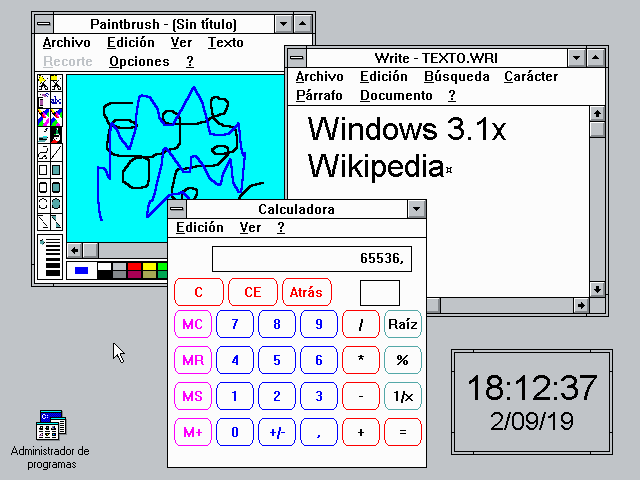Viewport: 640px width, 480px height.
Task: Click the Raíz square root button
Action: [x=402, y=324]
